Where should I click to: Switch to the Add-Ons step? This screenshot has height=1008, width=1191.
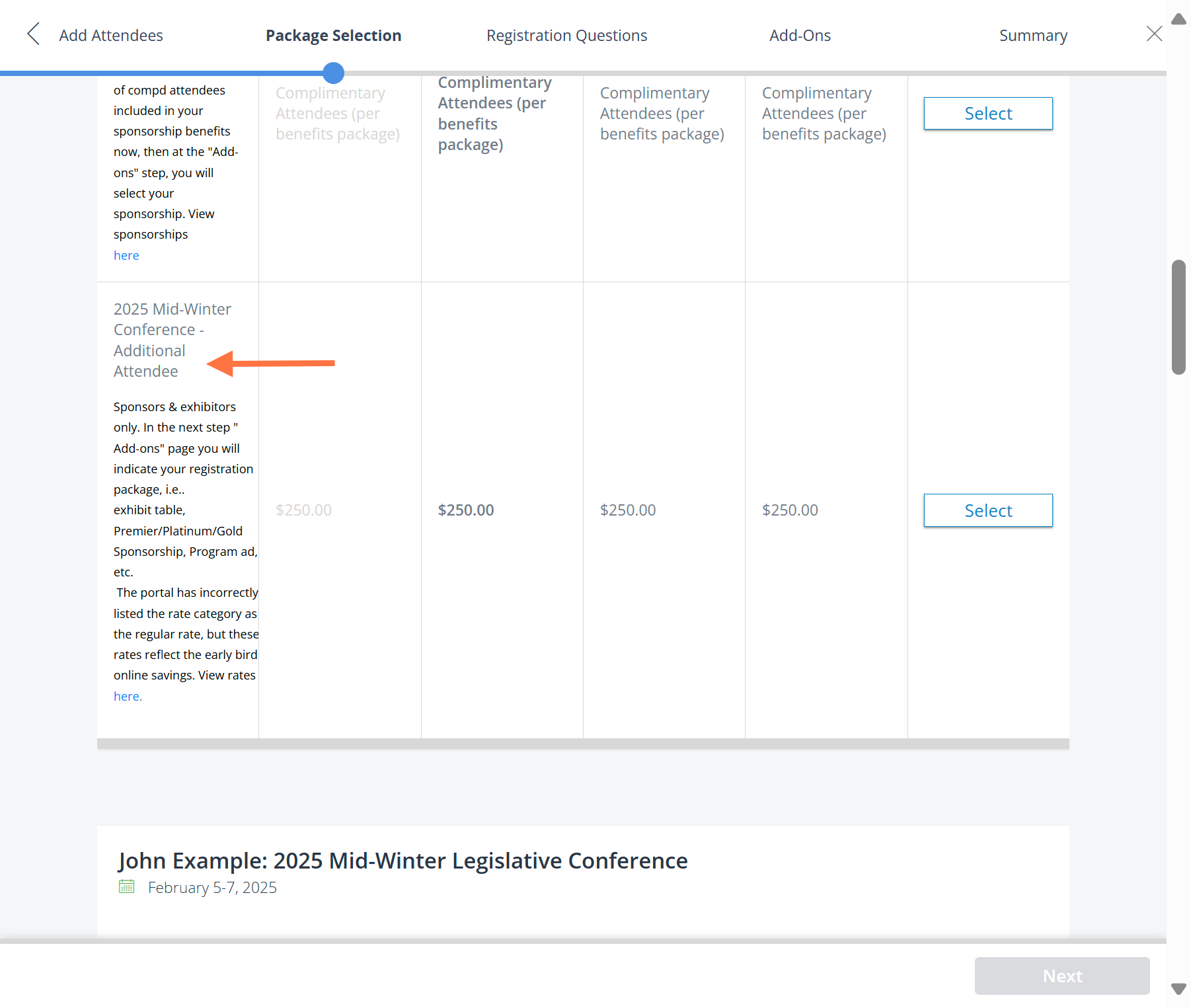click(800, 36)
